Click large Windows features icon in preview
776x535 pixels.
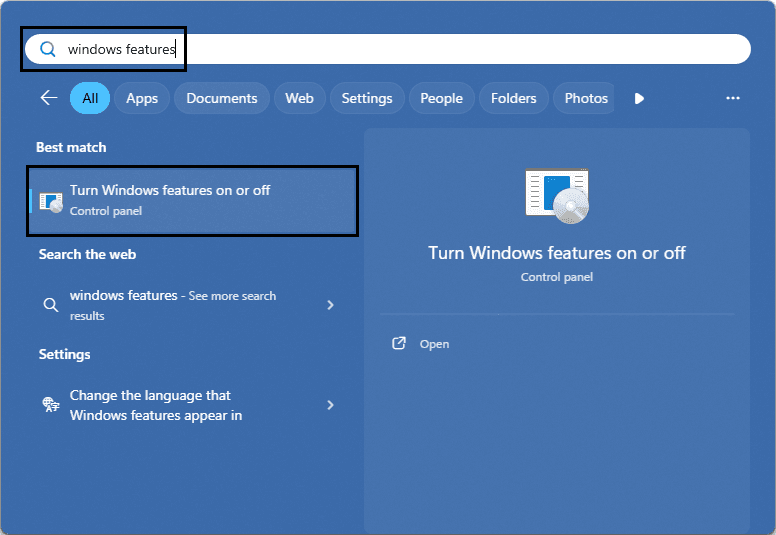pos(557,196)
